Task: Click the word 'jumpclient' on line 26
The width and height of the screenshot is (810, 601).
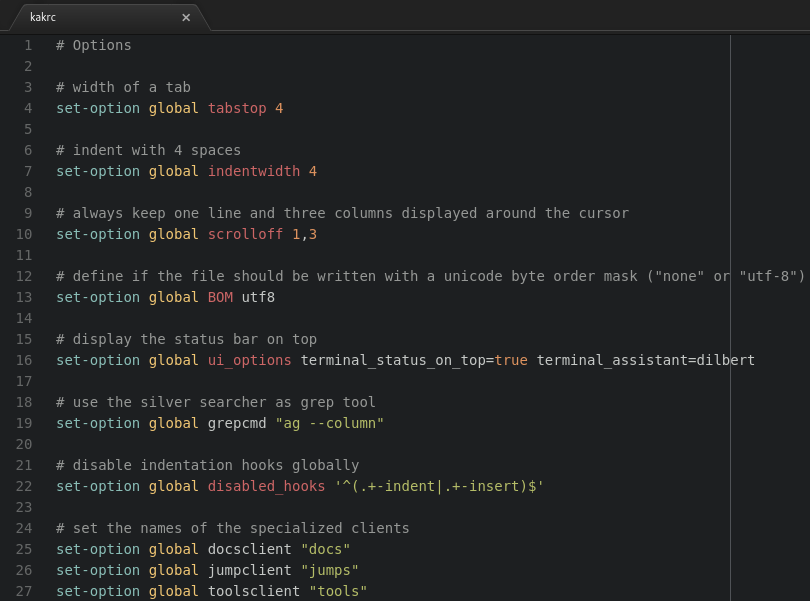Action: (x=250, y=571)
